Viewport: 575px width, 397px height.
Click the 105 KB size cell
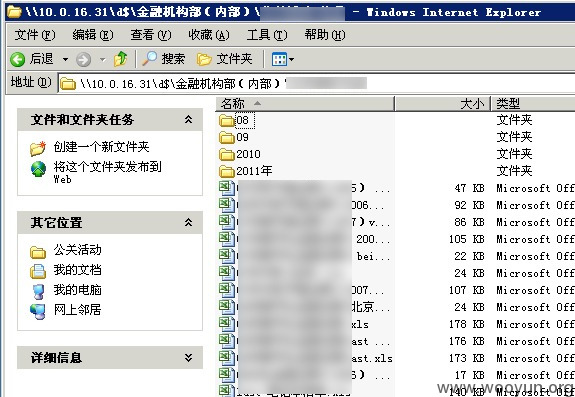pos(466,239)
